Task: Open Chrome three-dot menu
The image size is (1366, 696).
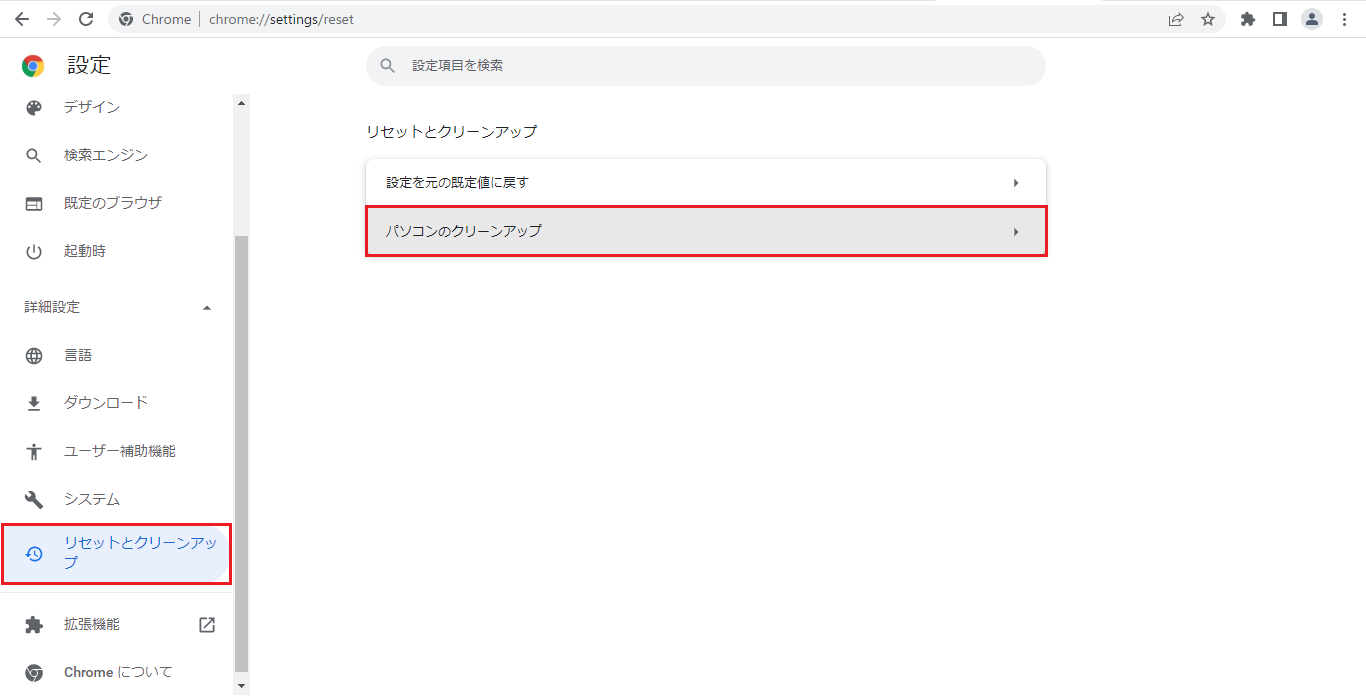Action: click(x=1344, y=19)
